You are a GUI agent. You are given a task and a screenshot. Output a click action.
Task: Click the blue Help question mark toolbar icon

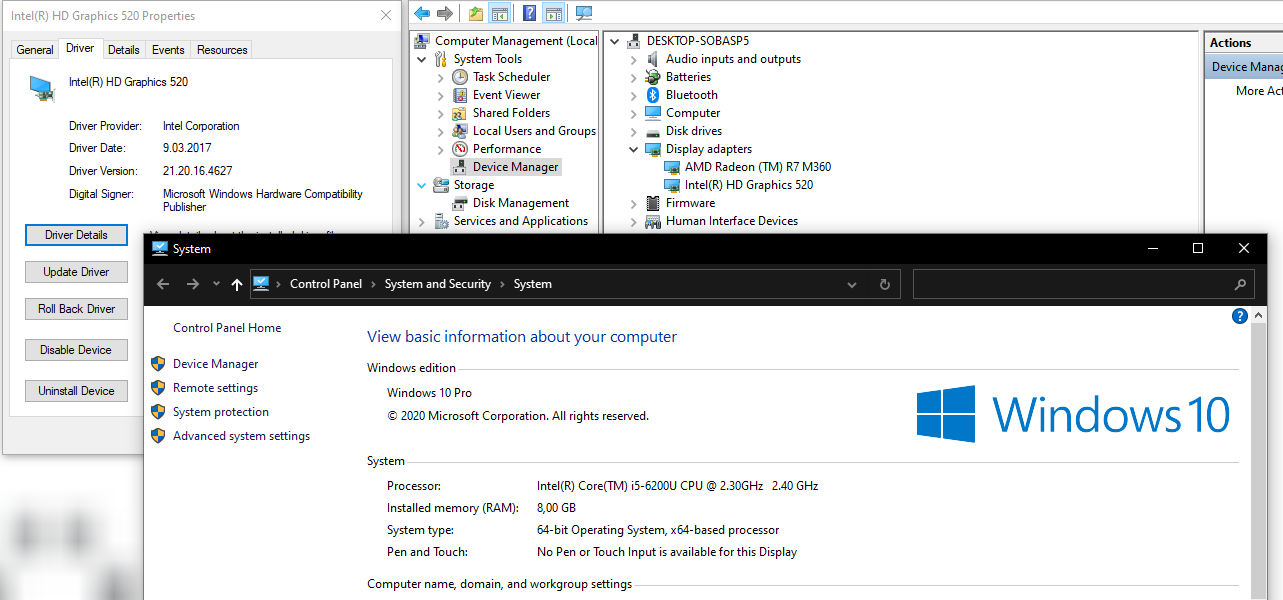tap(530, 13)
